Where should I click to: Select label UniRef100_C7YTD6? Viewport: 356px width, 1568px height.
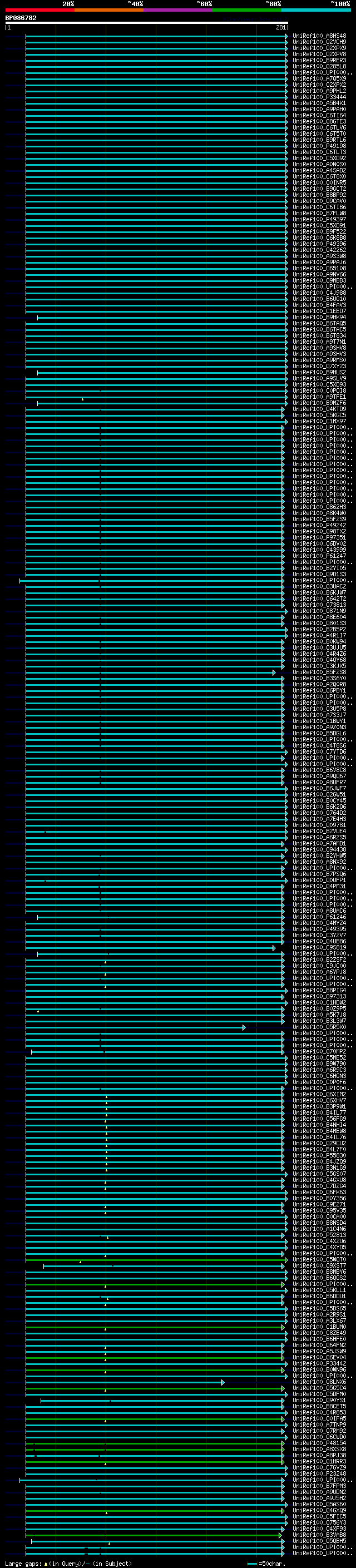(x=319, y=752)
